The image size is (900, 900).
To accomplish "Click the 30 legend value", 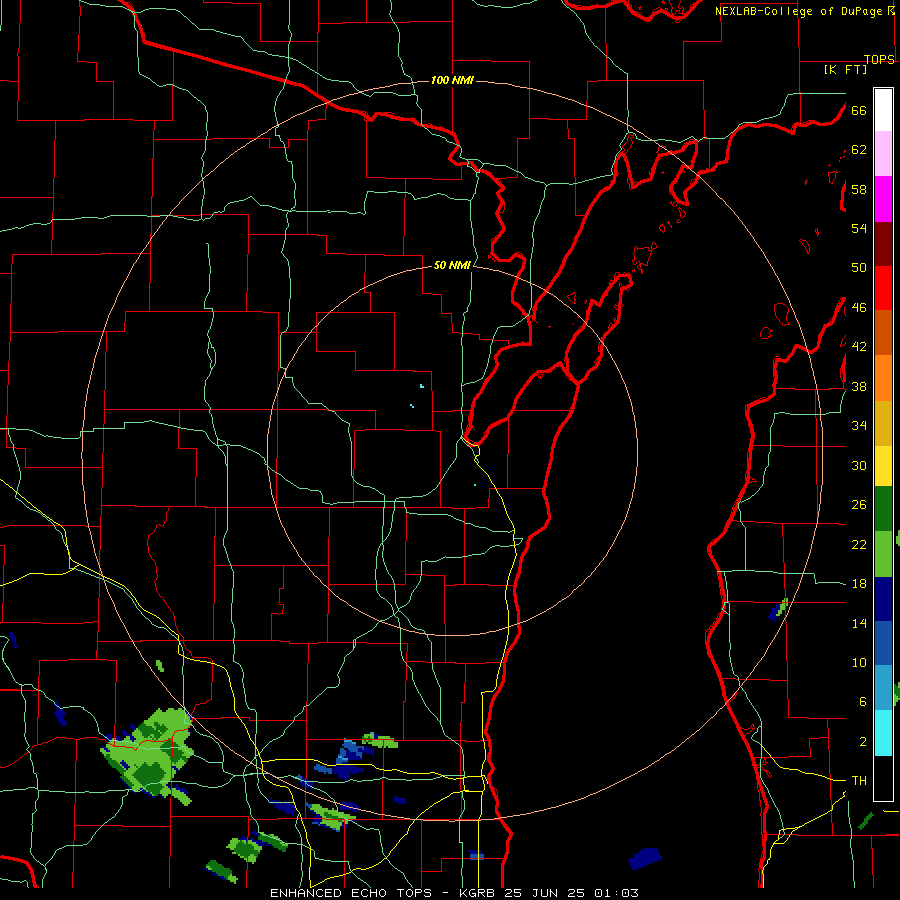I will point(859,465).
